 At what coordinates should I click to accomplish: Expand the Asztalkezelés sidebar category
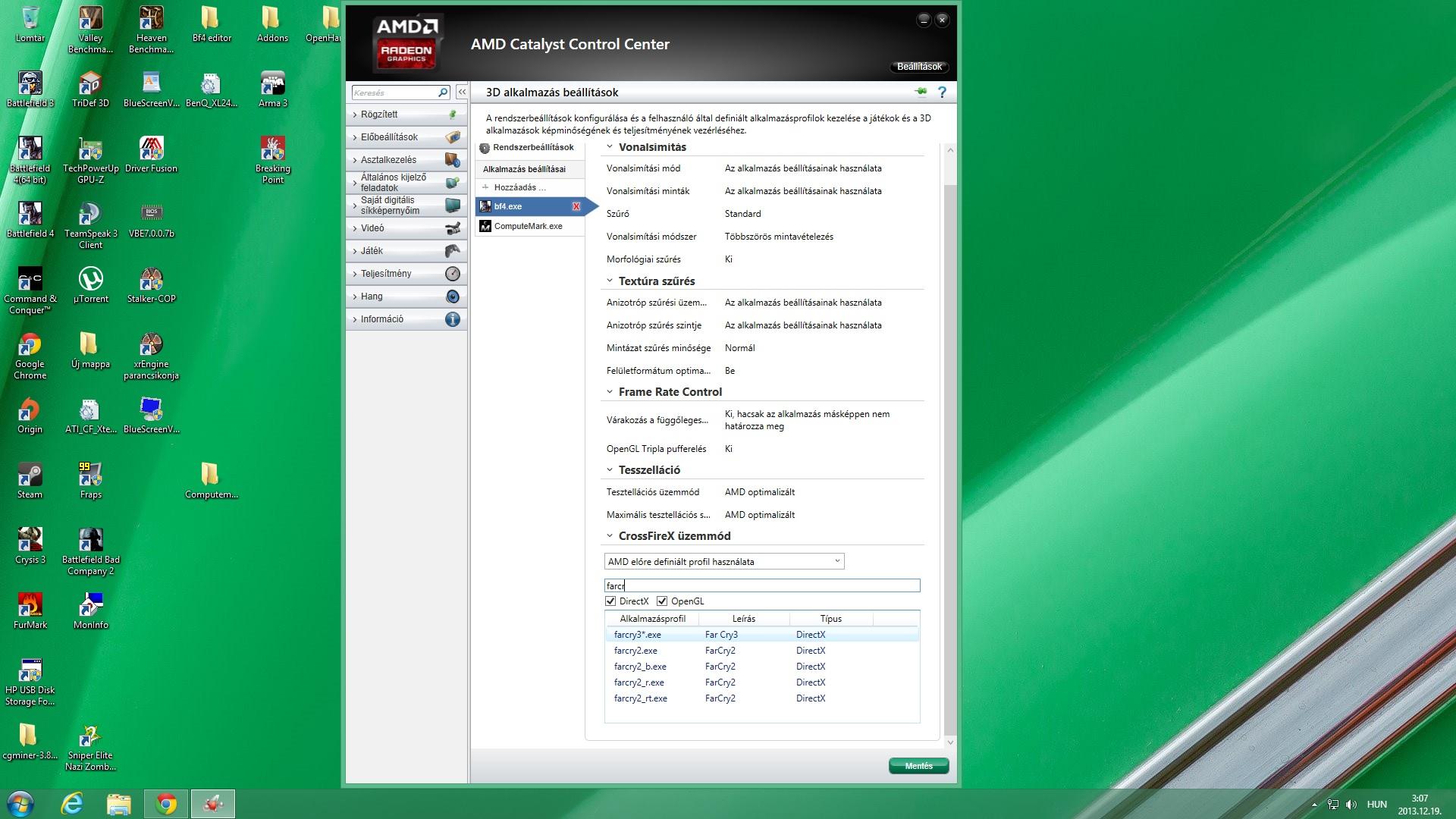pos(406,160)
